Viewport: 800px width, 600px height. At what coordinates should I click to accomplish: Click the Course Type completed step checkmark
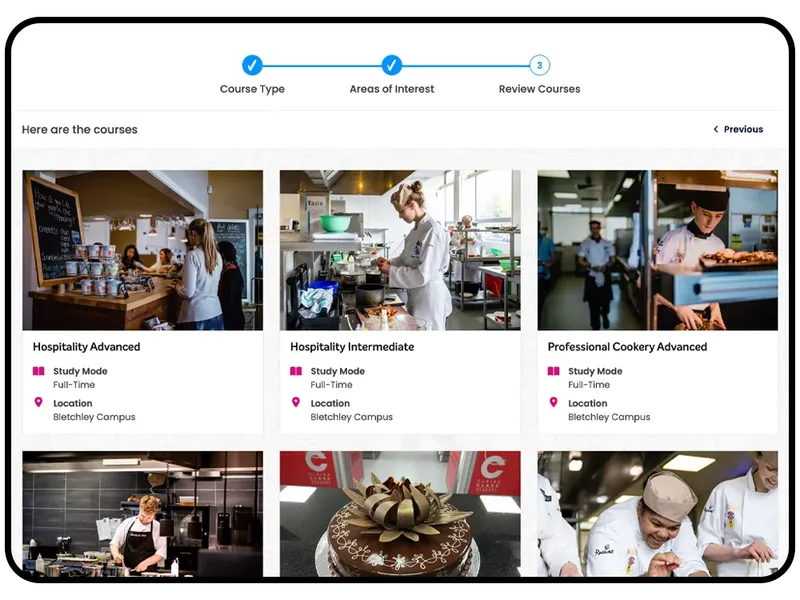[x=252, y=65]
